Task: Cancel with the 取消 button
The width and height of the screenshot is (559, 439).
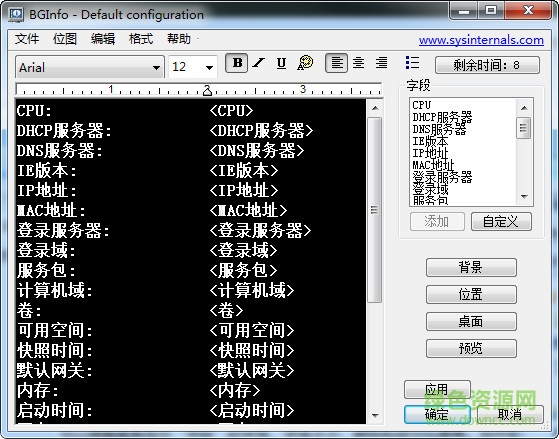Action: (x=510, y=414)
